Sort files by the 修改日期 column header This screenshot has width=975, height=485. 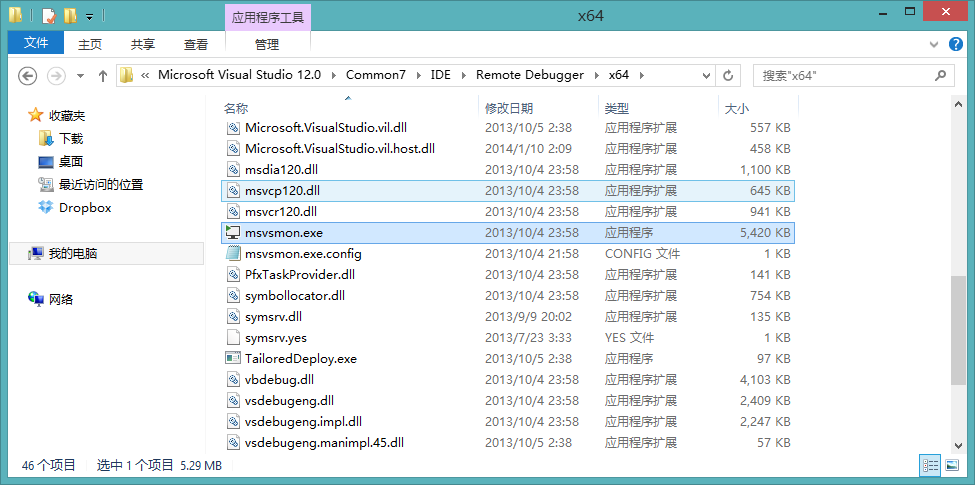pos(509,108)
